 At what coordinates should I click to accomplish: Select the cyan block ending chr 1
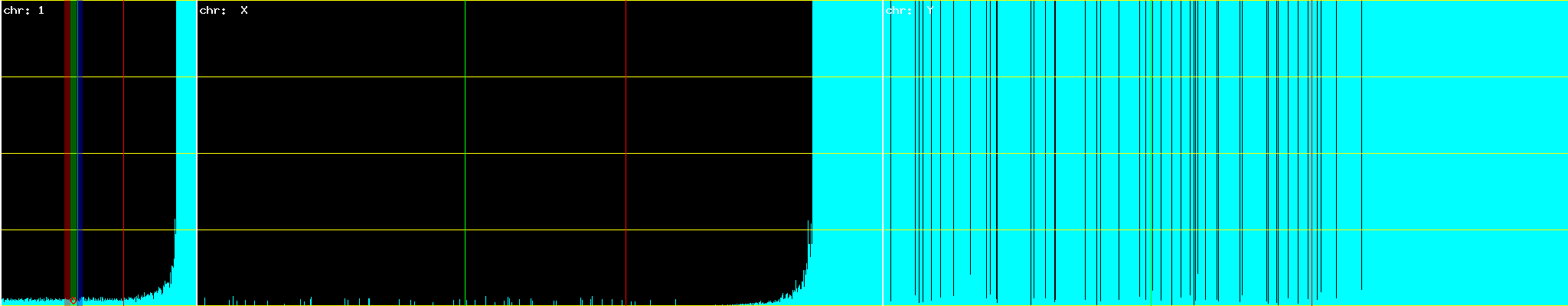(186, 115)
